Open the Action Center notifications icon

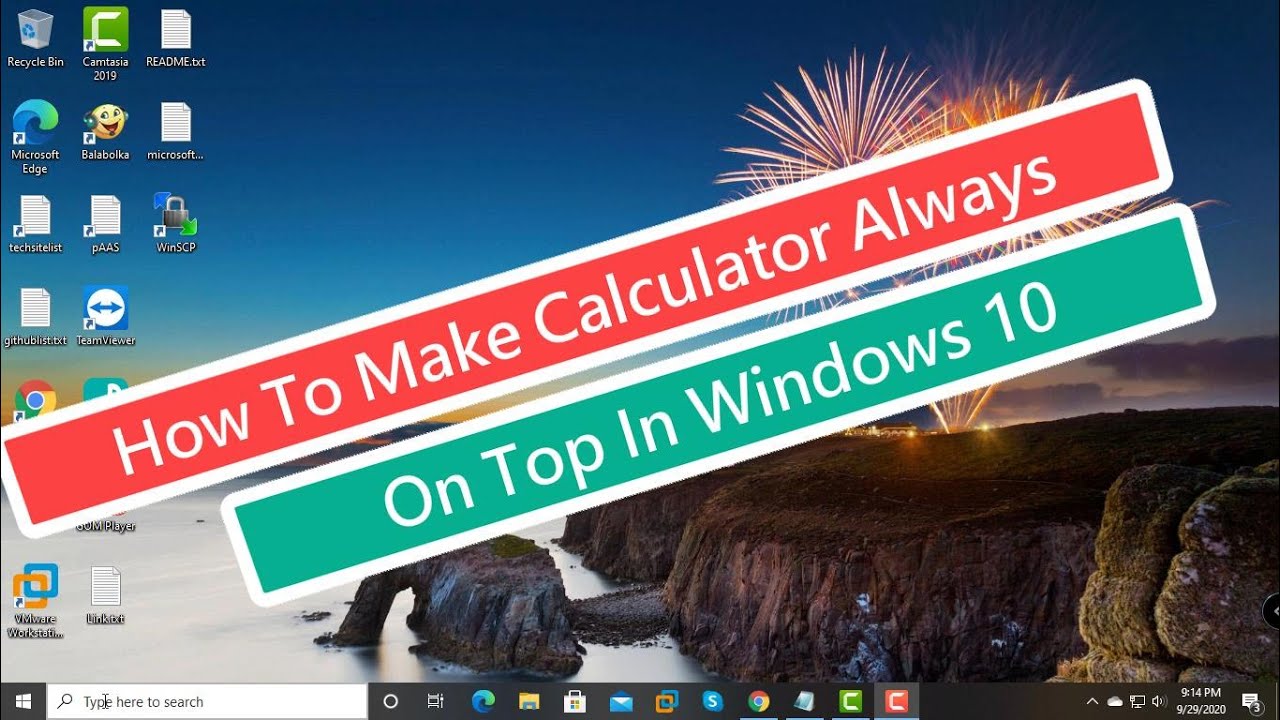[1251, 702]
